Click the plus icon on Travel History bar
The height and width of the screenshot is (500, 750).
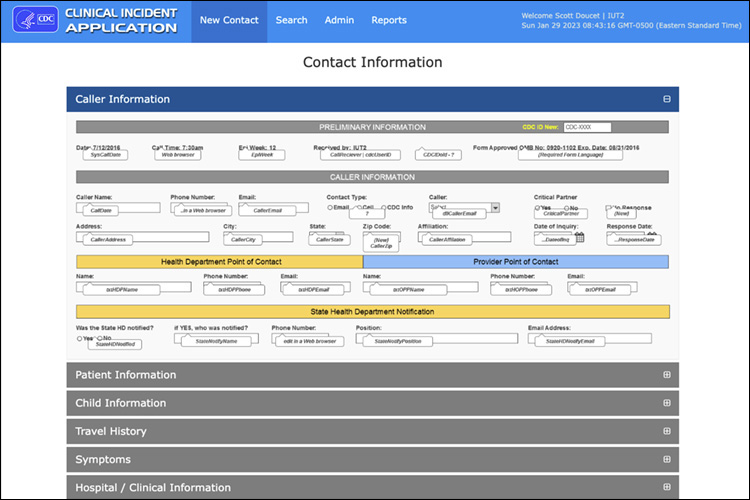pos(666,431)
